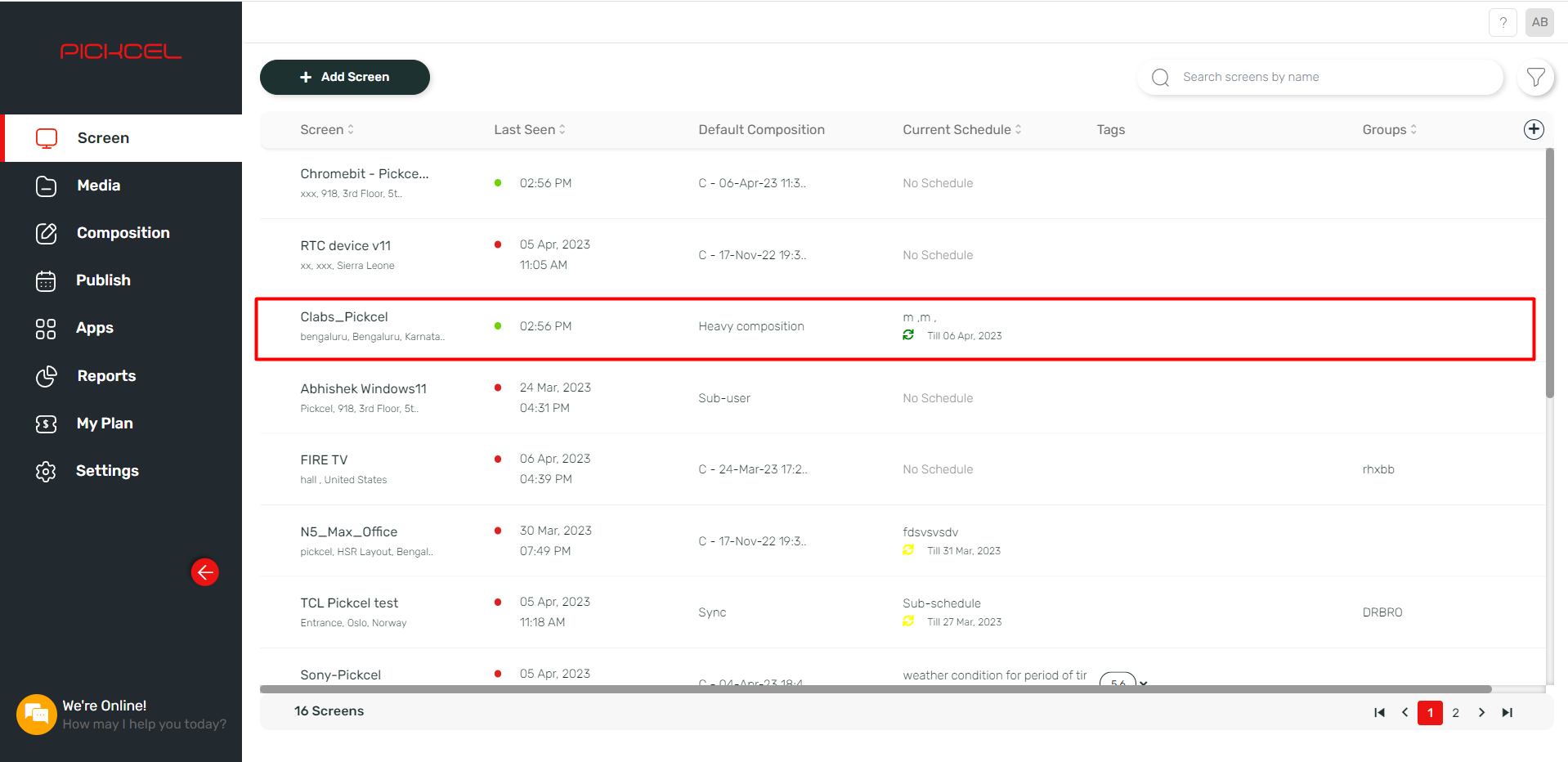This screenshot has width=1568, height=762.
Task: Click the yellow recurring icon for Sub-schedule
Action: click(908, 621)
